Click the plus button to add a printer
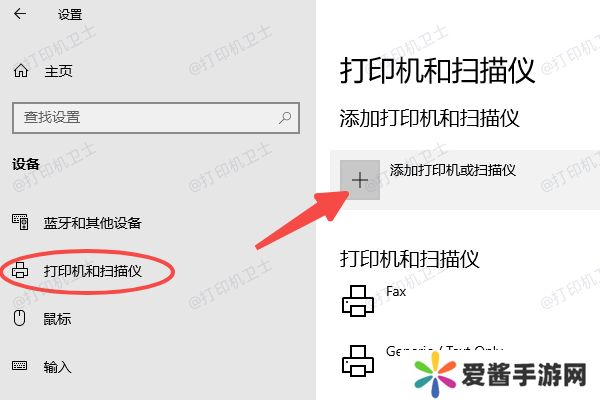The width and height of the screenshot is (600, 400). (x=360, y=180)
